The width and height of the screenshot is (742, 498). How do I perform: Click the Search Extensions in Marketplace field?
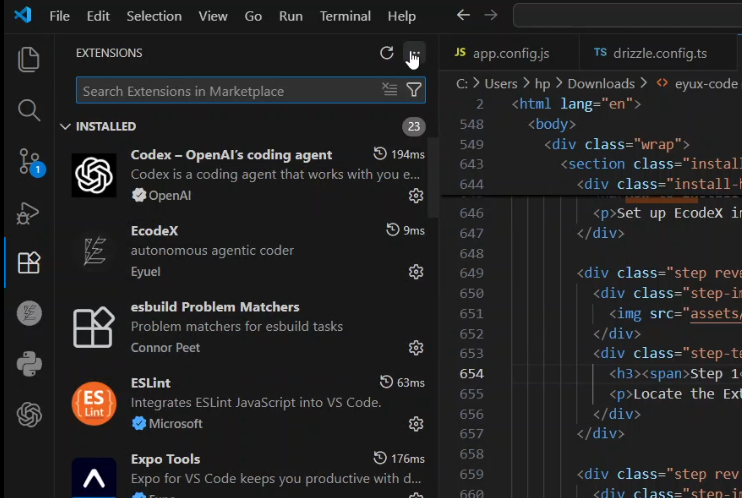[228, 91]
